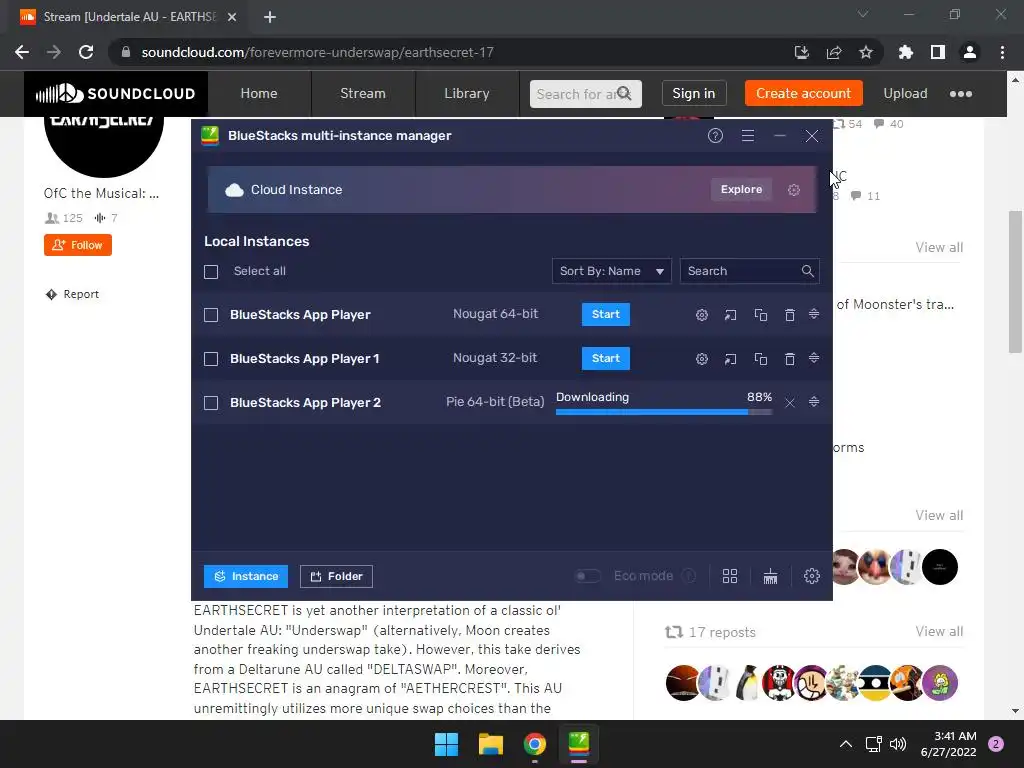Click volume icon in system tray

899,744
